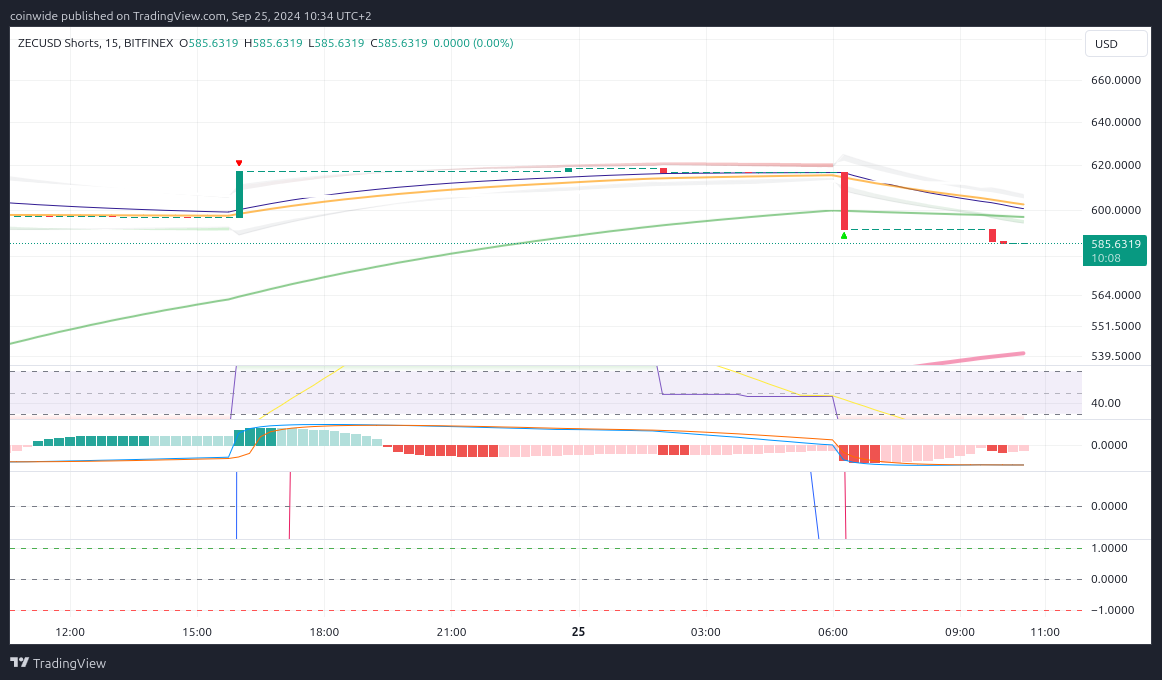Click the ZECUSD Shorts, 15, BITFINEX legend title

click(95, 43)
